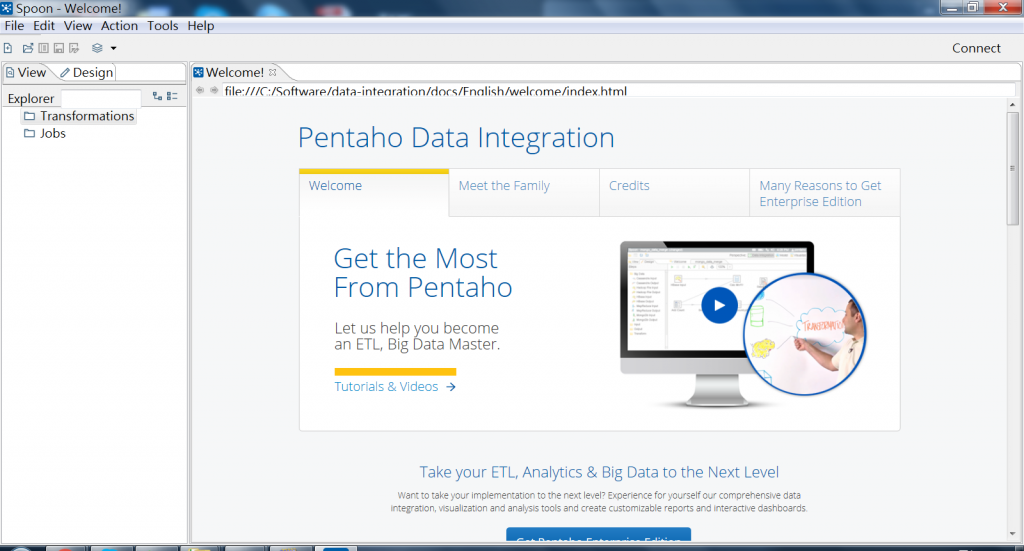Screen dimensions: 1024x551
Task: Switch to the Design panel tab
Action: 87,72
